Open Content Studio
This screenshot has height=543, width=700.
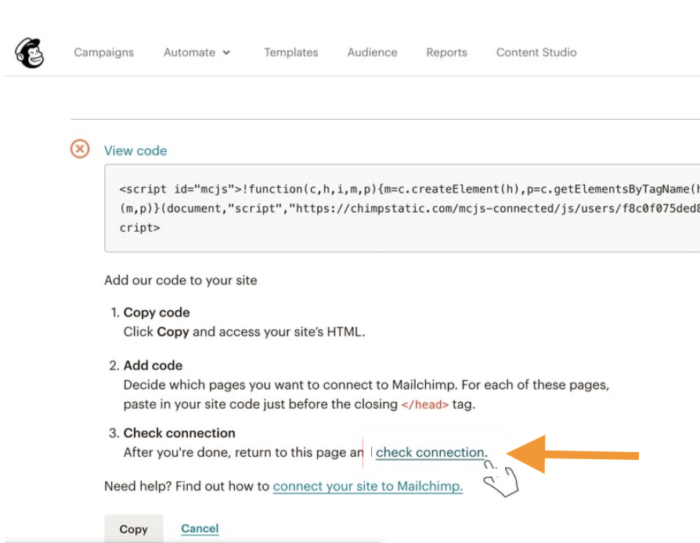[536, 52]
